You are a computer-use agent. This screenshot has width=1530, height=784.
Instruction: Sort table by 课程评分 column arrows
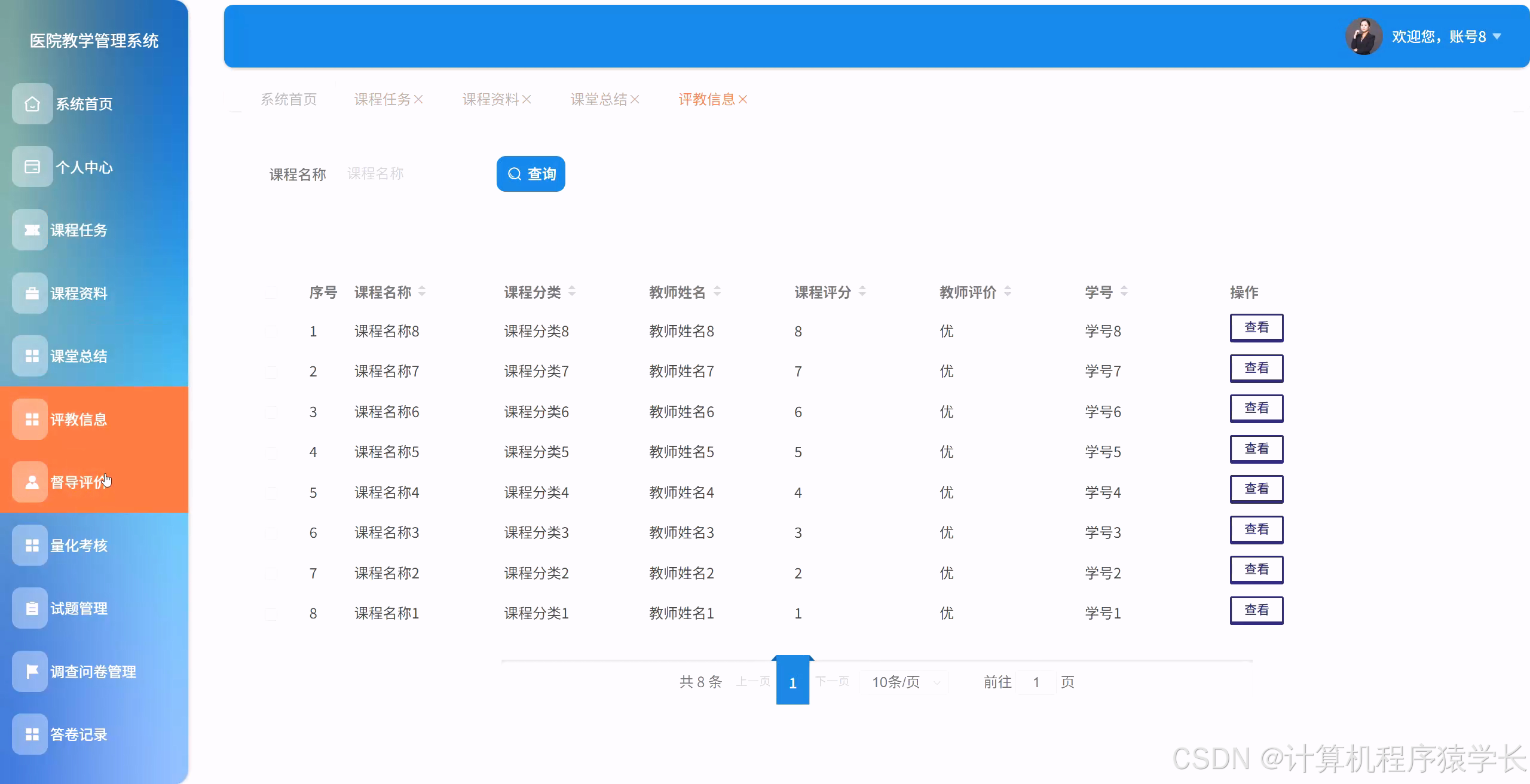point(862,292)
